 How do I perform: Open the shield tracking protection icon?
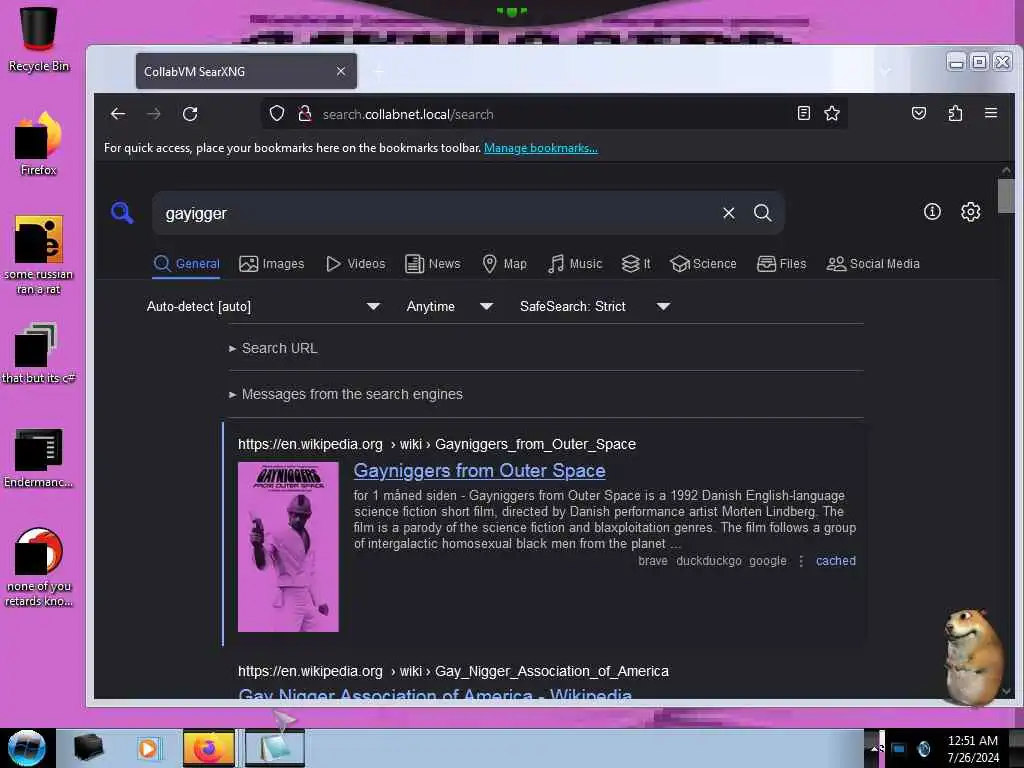(277, 114)
